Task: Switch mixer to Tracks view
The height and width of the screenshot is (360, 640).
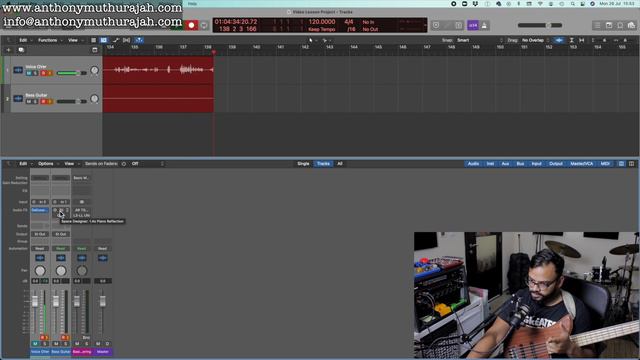Action: pyautogui.click(x=323, y=164)
